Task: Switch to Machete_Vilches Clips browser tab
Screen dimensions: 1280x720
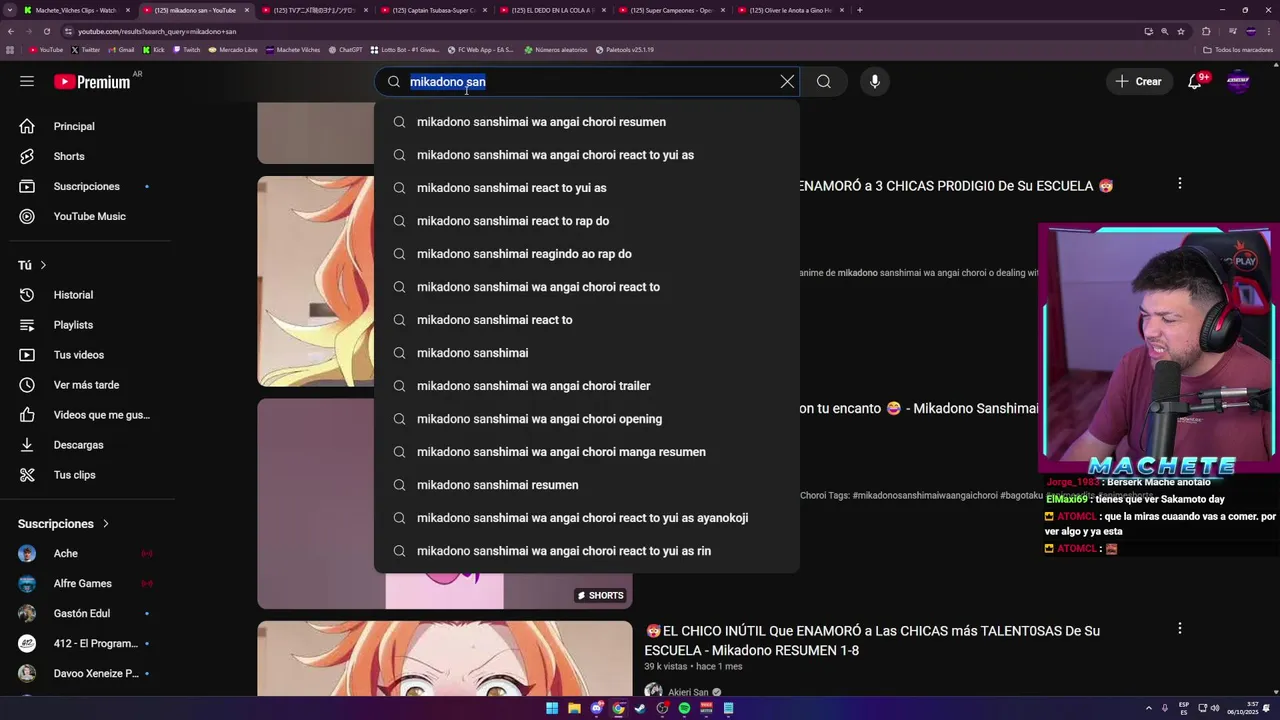Action: [76, 10]
